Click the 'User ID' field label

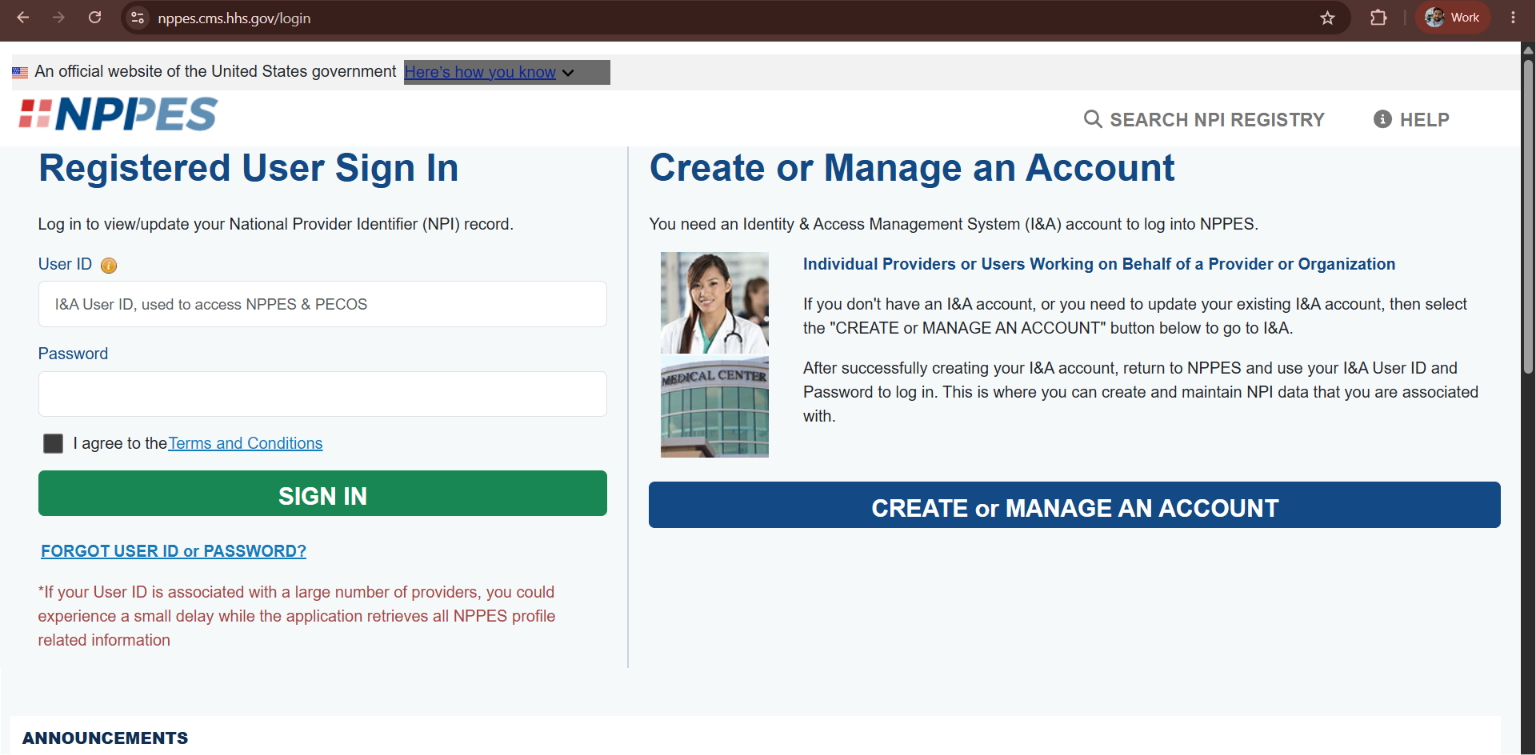click(x=65, y=264)
